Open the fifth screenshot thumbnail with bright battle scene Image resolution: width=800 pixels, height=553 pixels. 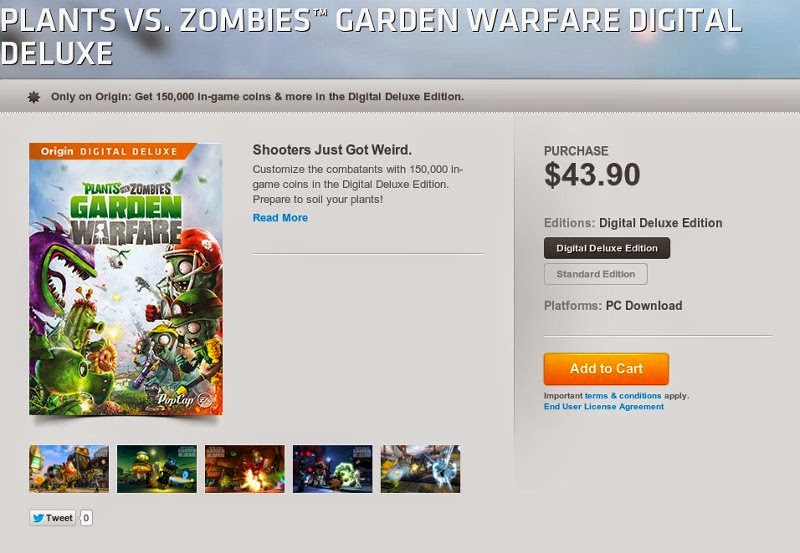(420, 469)
